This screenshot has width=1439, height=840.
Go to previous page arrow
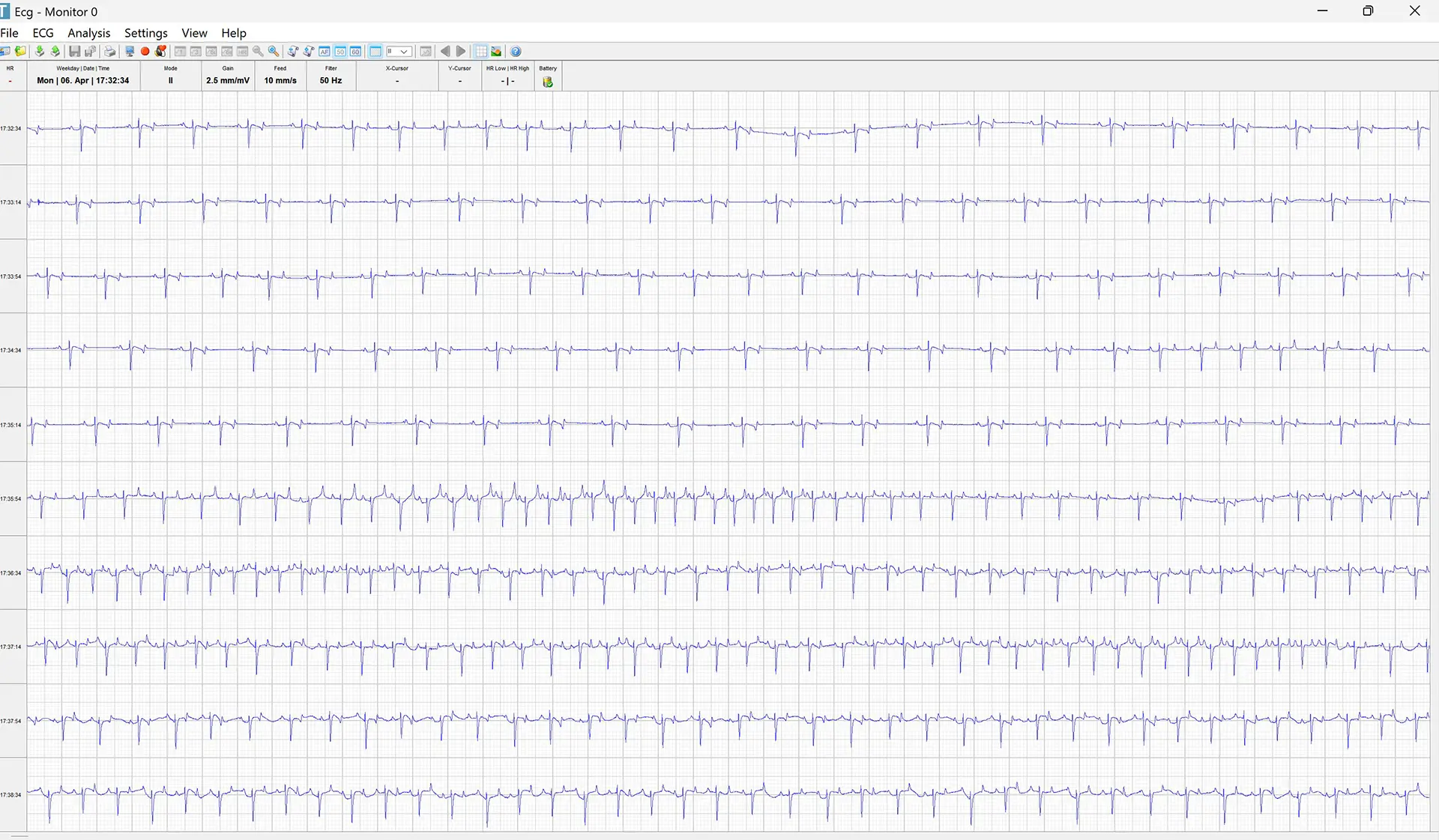pos(445,52)
